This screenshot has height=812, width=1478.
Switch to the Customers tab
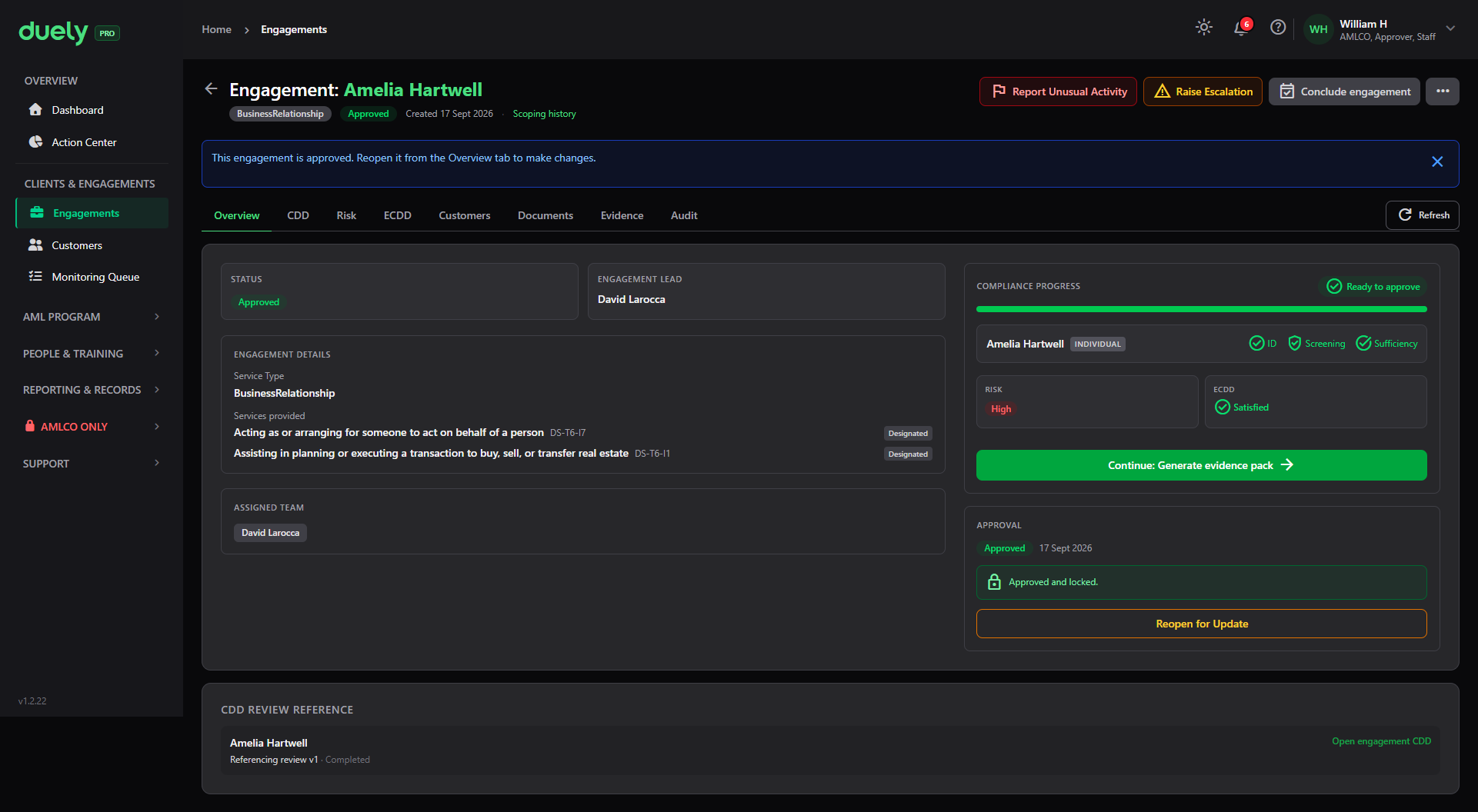[465, 215]
